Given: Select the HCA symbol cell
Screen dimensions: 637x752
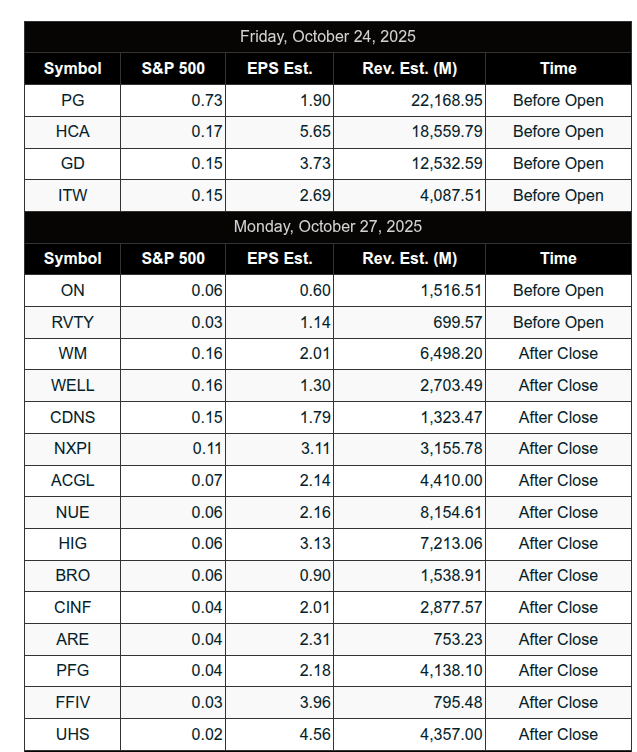Looking at the screenshot, I should [73, 132].
